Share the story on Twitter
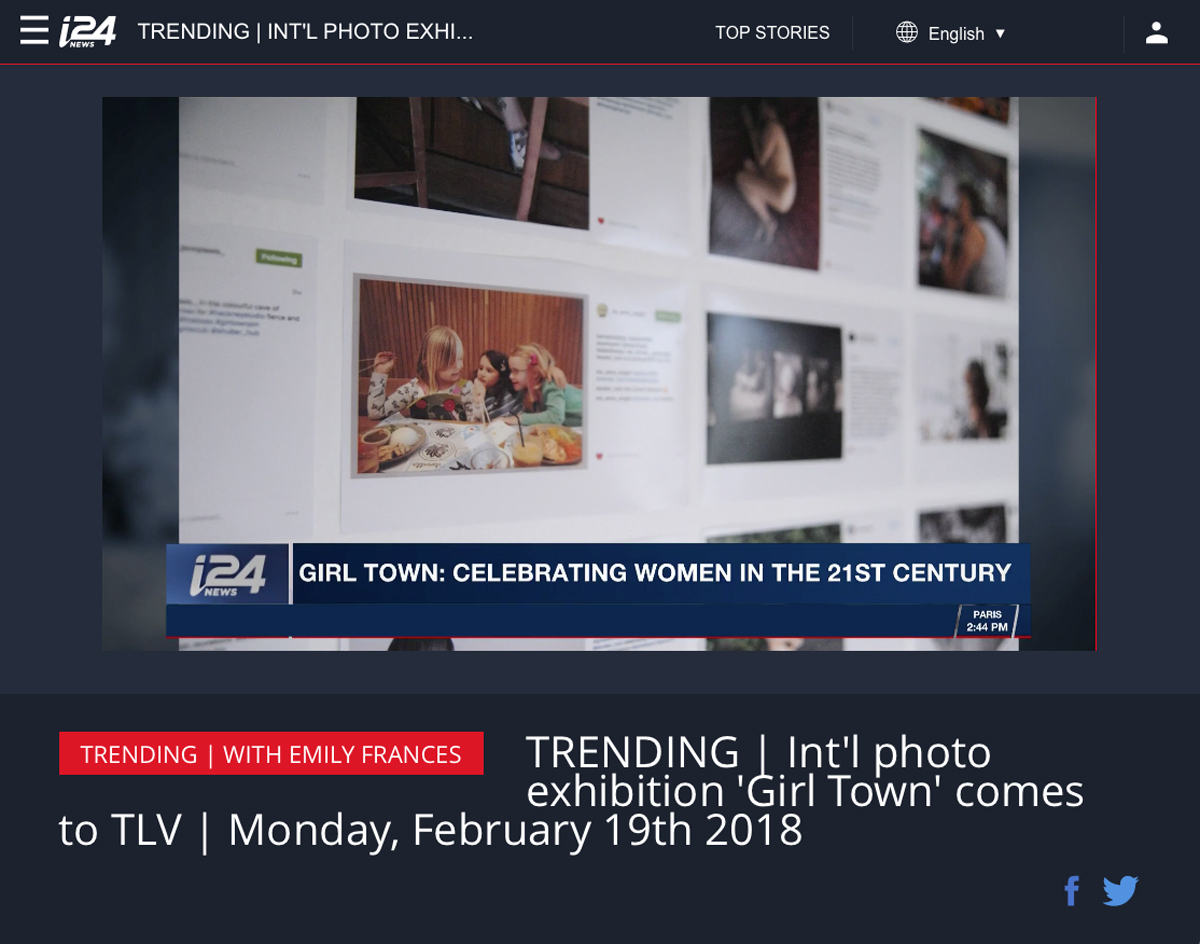 pos(1120,890)
